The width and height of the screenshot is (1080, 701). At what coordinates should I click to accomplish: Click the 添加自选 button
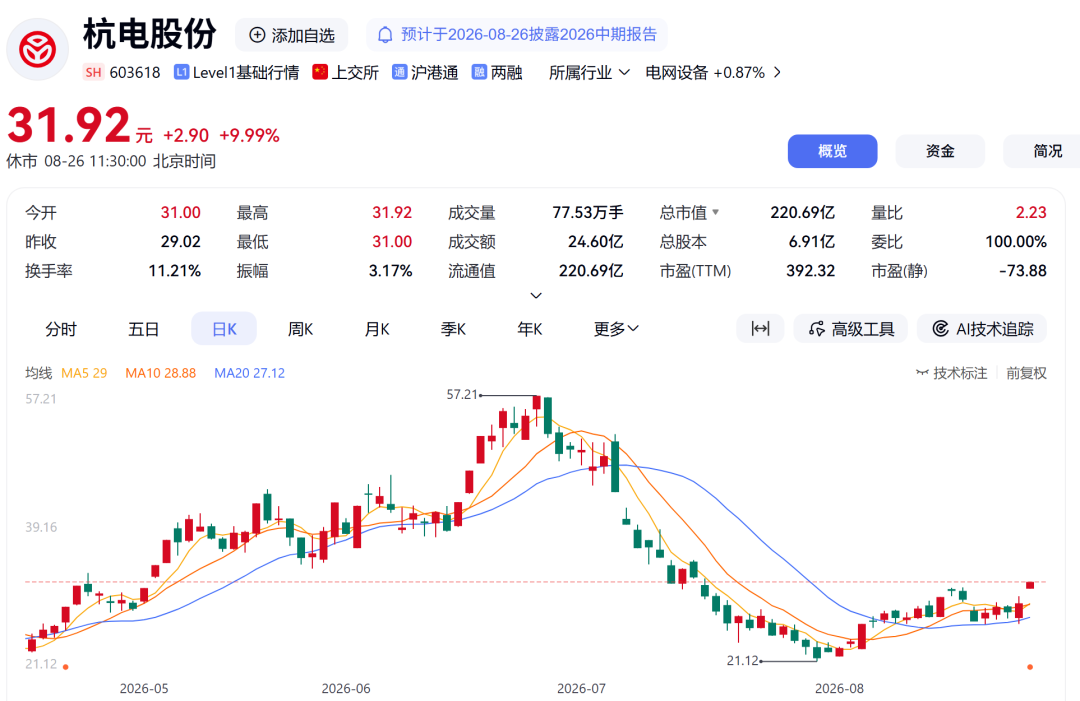click(292, 35)
